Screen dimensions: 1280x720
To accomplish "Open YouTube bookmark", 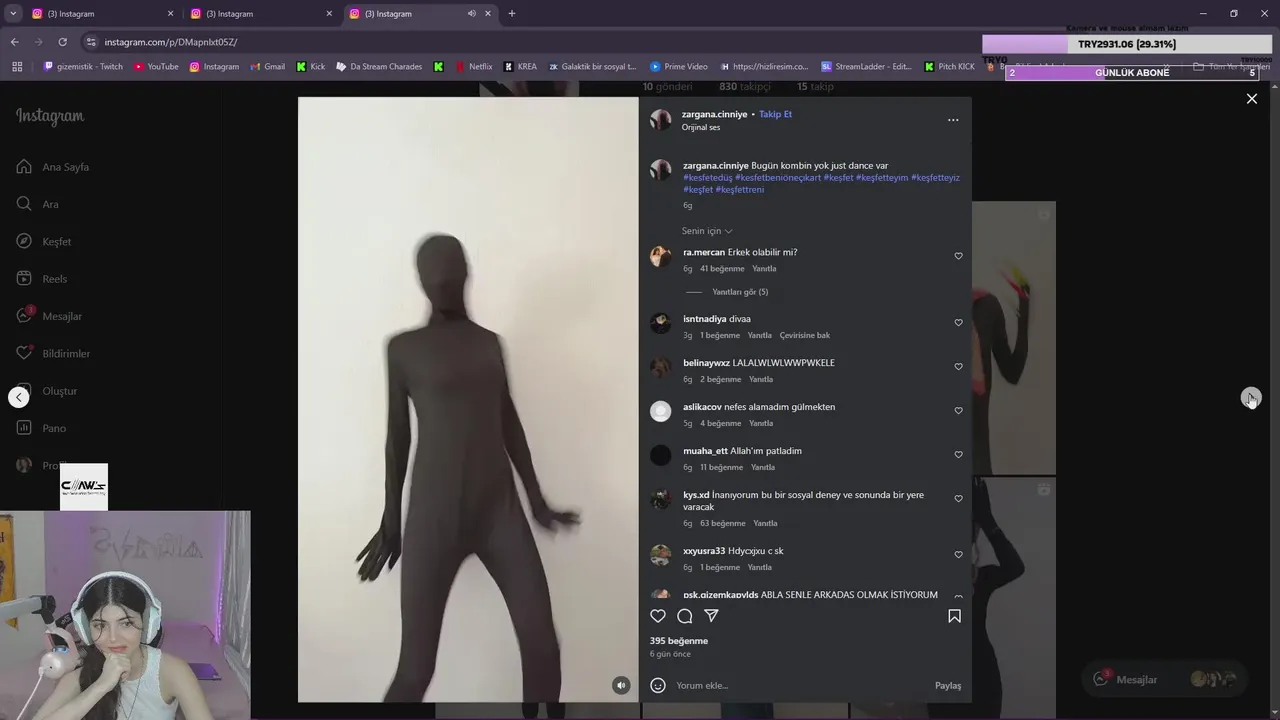I will click(x=155, y=67).
